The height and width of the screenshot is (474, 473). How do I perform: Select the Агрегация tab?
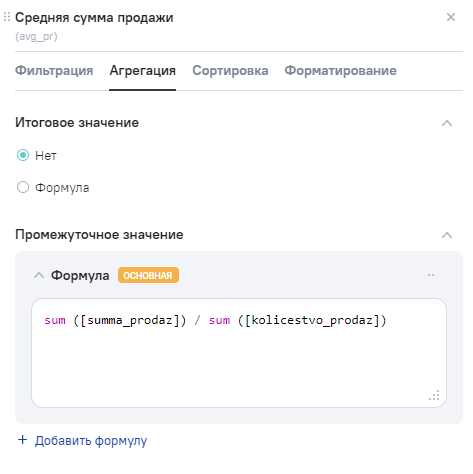coord(143,71)
